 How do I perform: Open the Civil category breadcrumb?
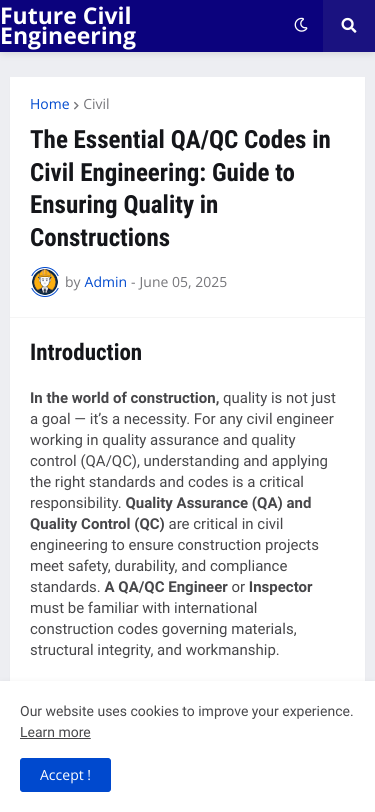[96, 104]
